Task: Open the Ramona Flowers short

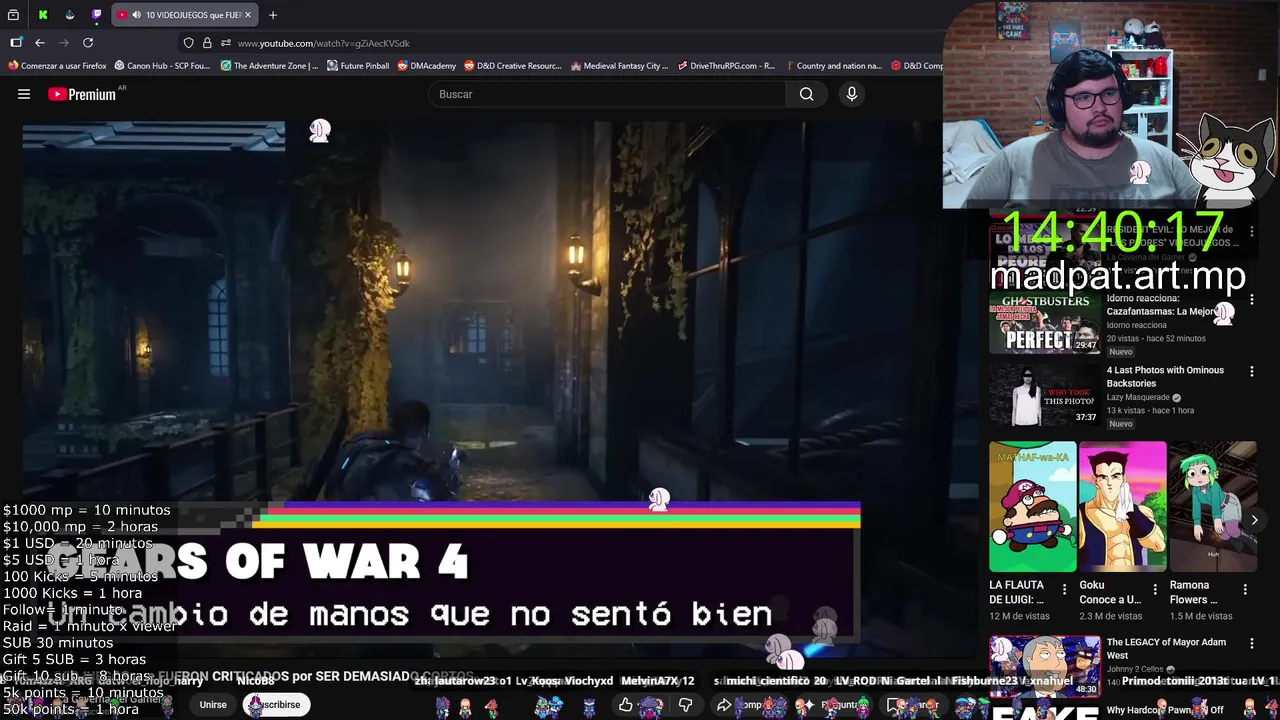Action: pyautogui.click(x=1212, y=507)
